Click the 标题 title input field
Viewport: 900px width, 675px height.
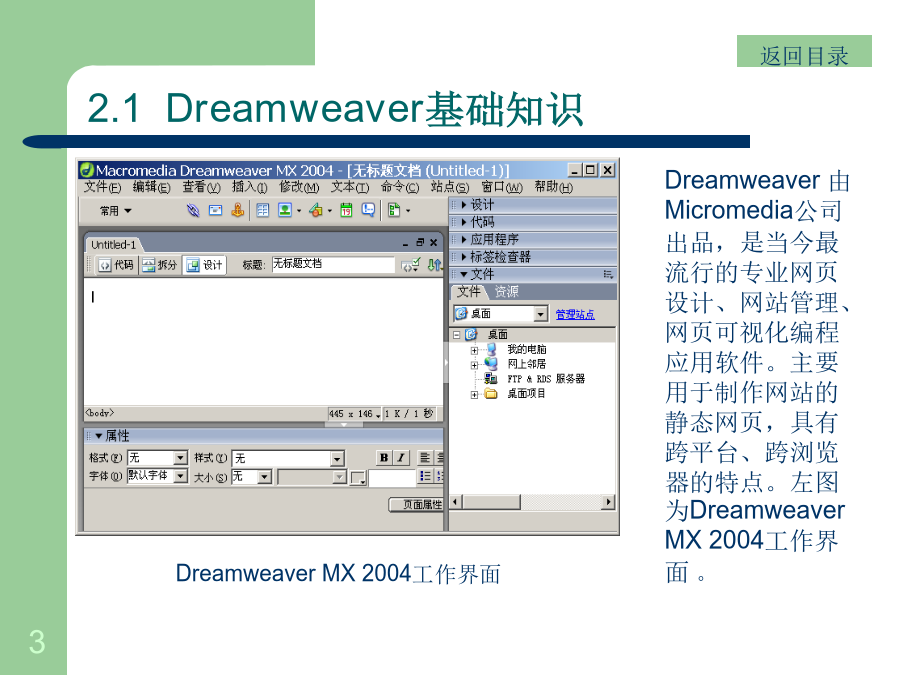[x=333, y=264]
